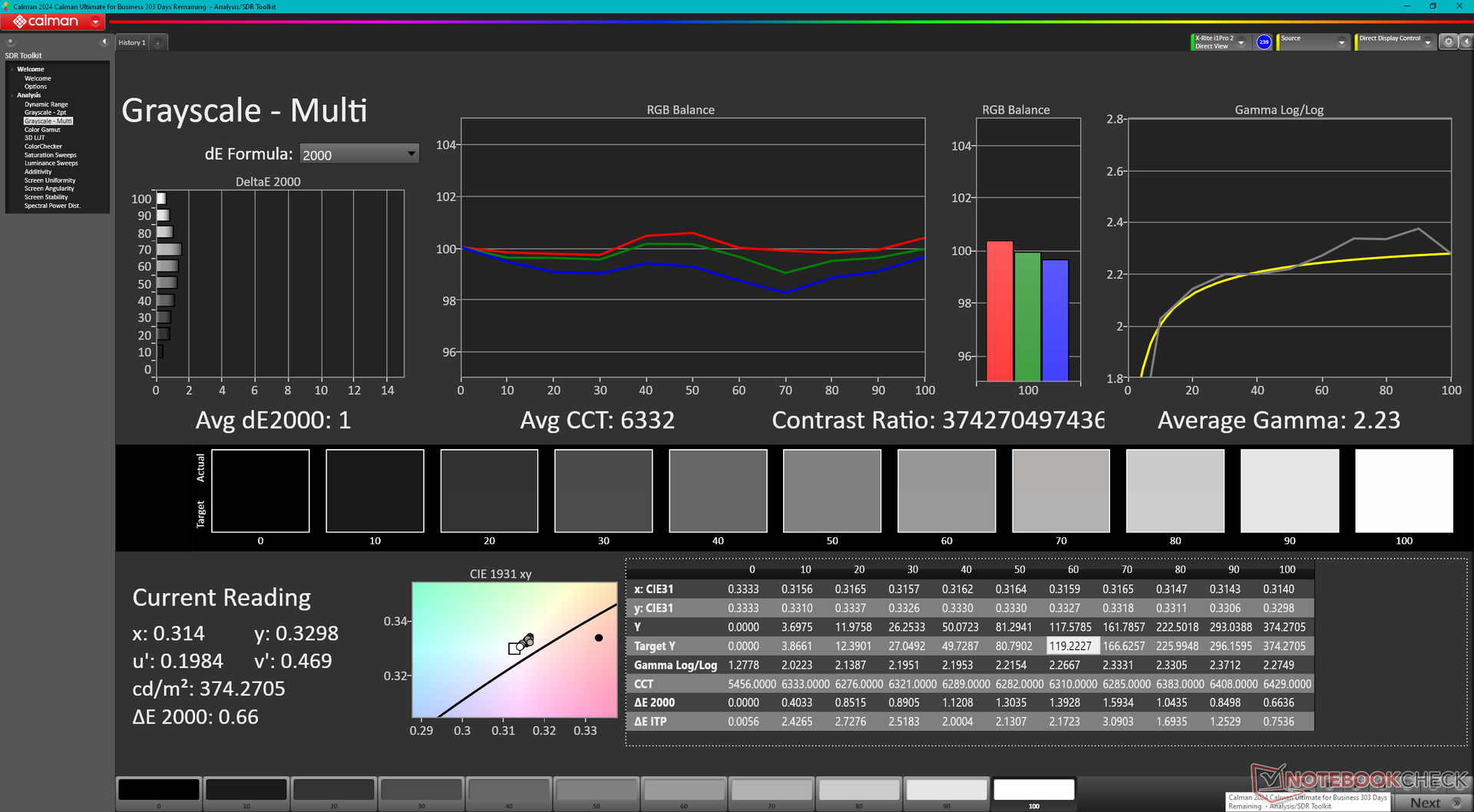Select the 40 level Actual/Target swatch
Image resolution: width=1474 pixels, height=812 pixels.
[718, 490]
